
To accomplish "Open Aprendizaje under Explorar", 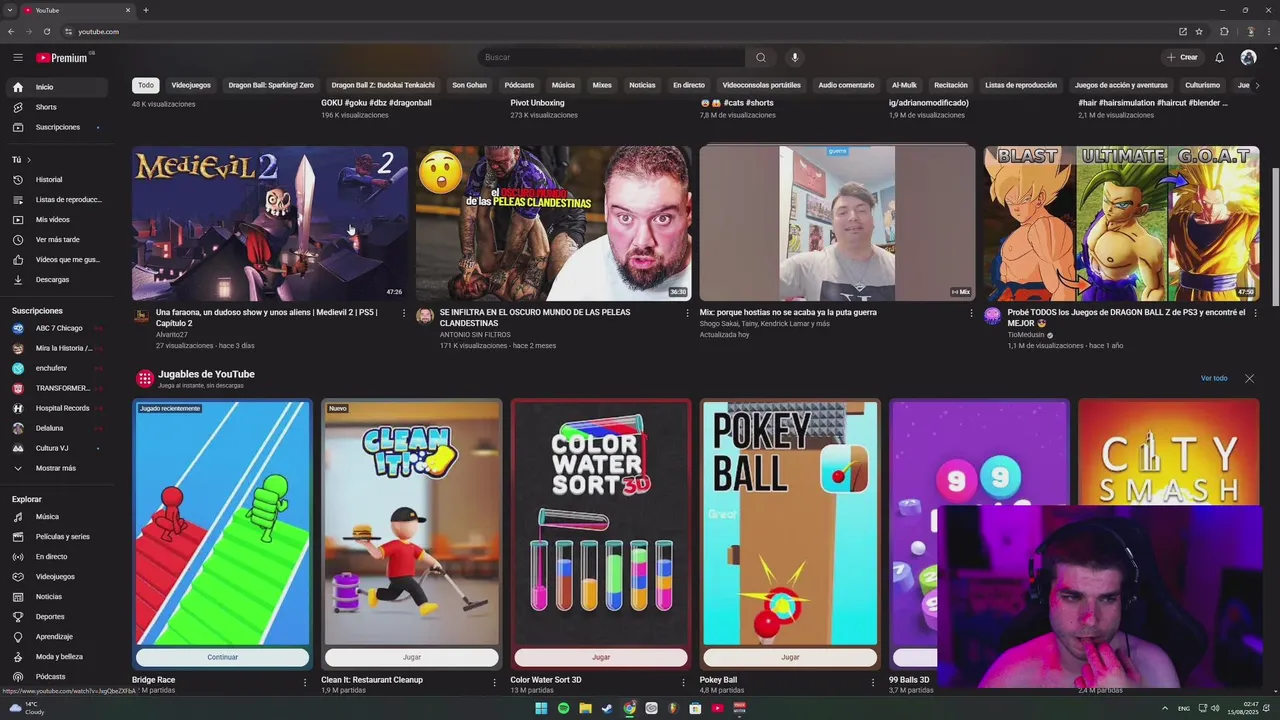I will [58, 637].
